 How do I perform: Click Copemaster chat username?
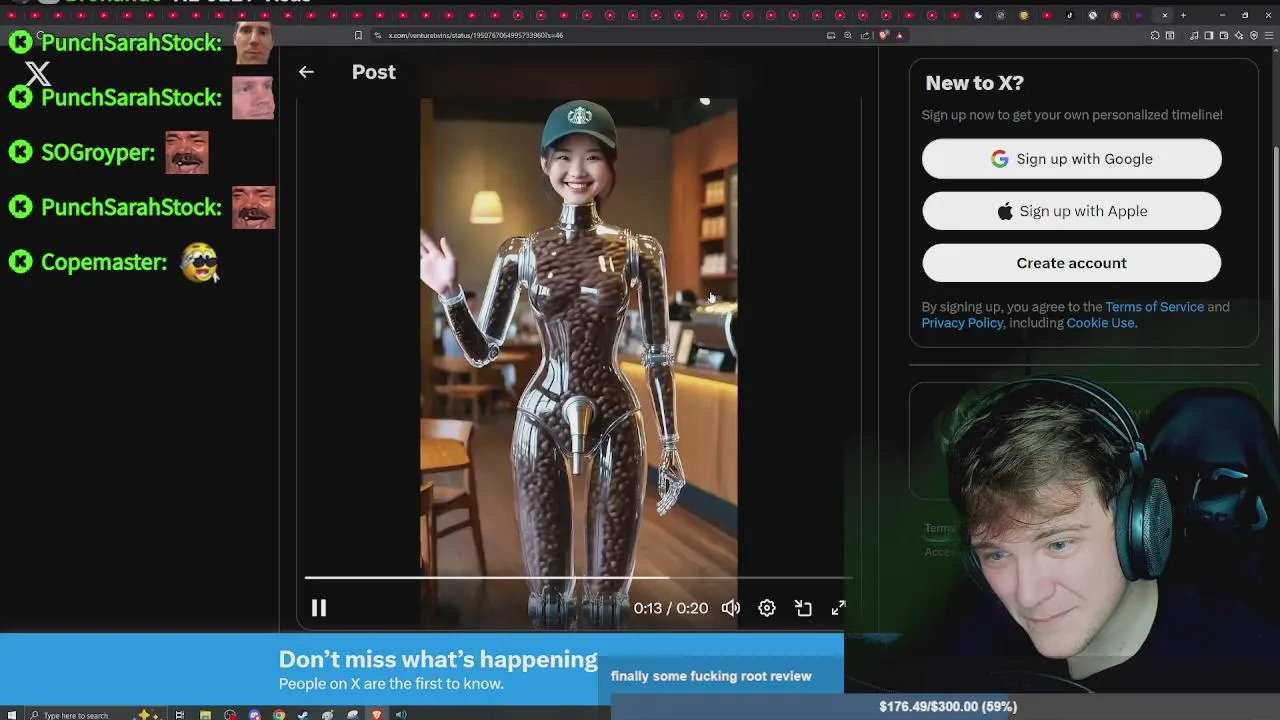pos(104,262)
